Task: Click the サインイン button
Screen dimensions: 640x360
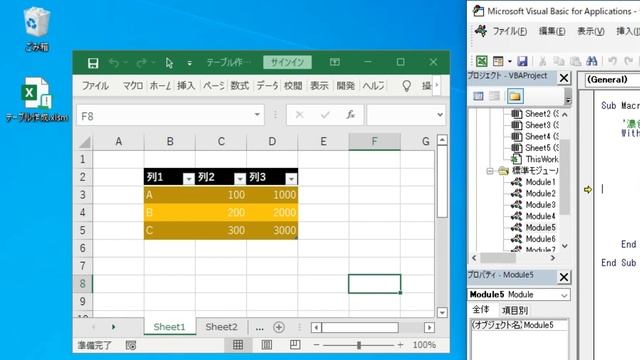Action: tap(287, 62)
